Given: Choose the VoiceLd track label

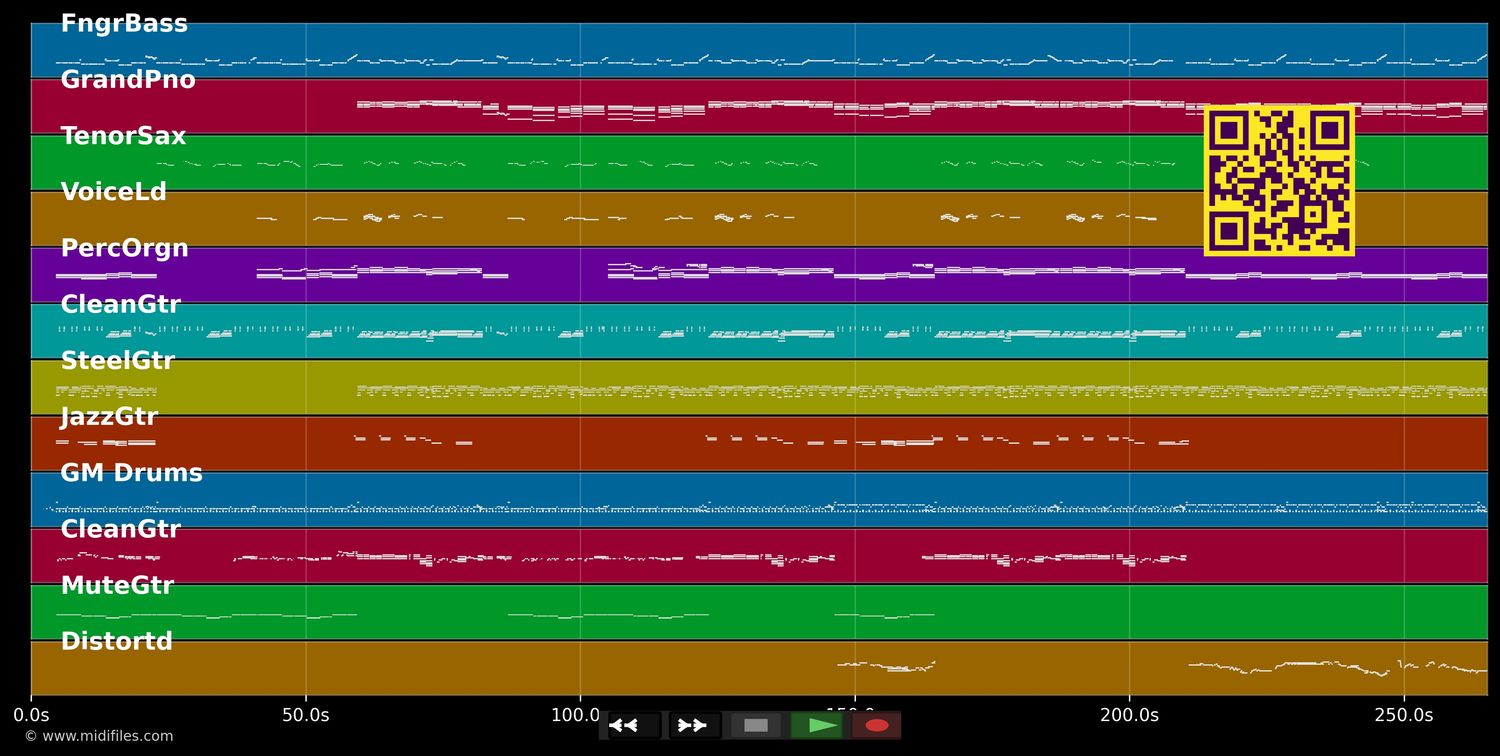Looking at the screenshot, I should 114,192.
